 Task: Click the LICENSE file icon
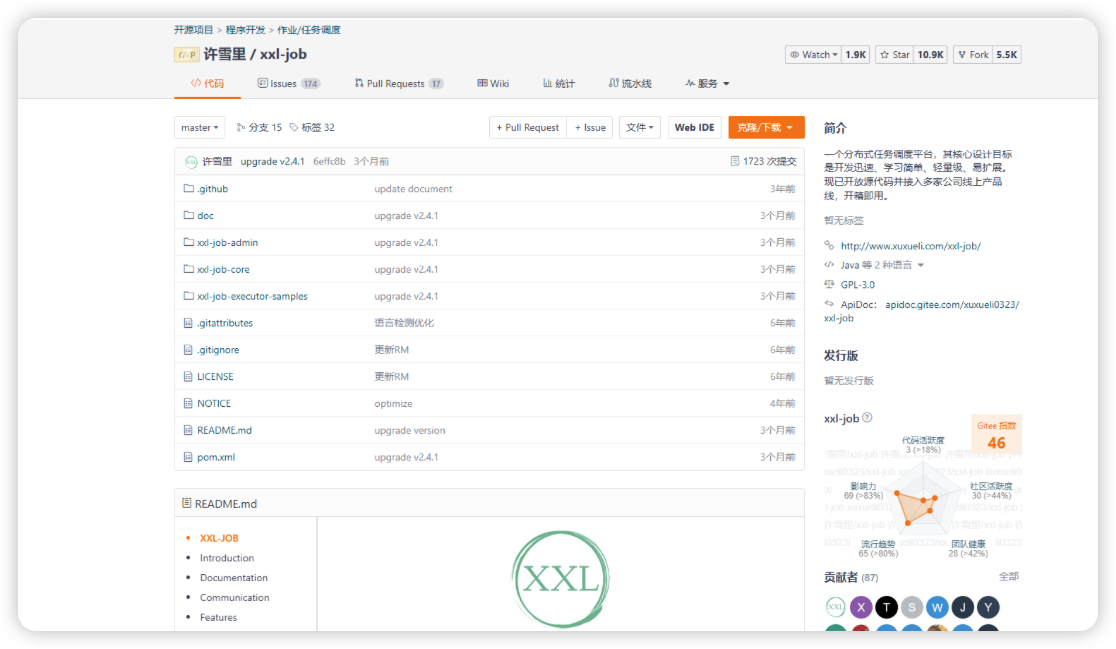tap(188, 376)
